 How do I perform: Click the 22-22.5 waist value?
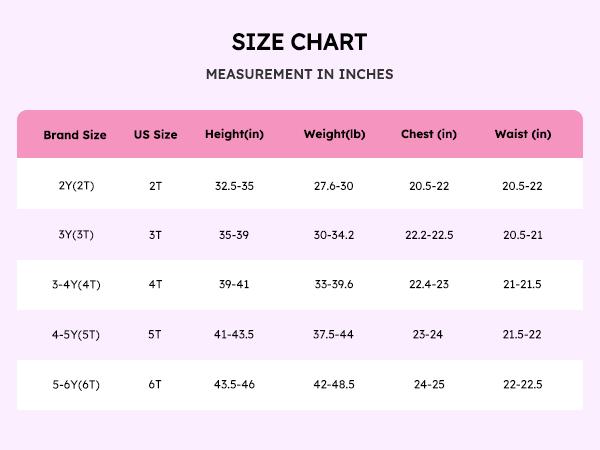tap(522, 384)
